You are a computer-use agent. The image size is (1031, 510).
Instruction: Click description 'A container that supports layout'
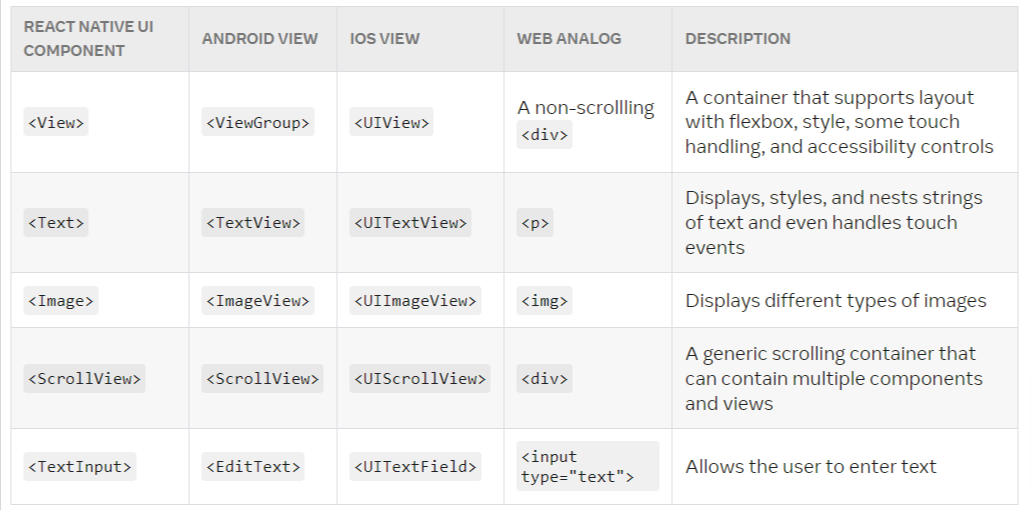839,122
